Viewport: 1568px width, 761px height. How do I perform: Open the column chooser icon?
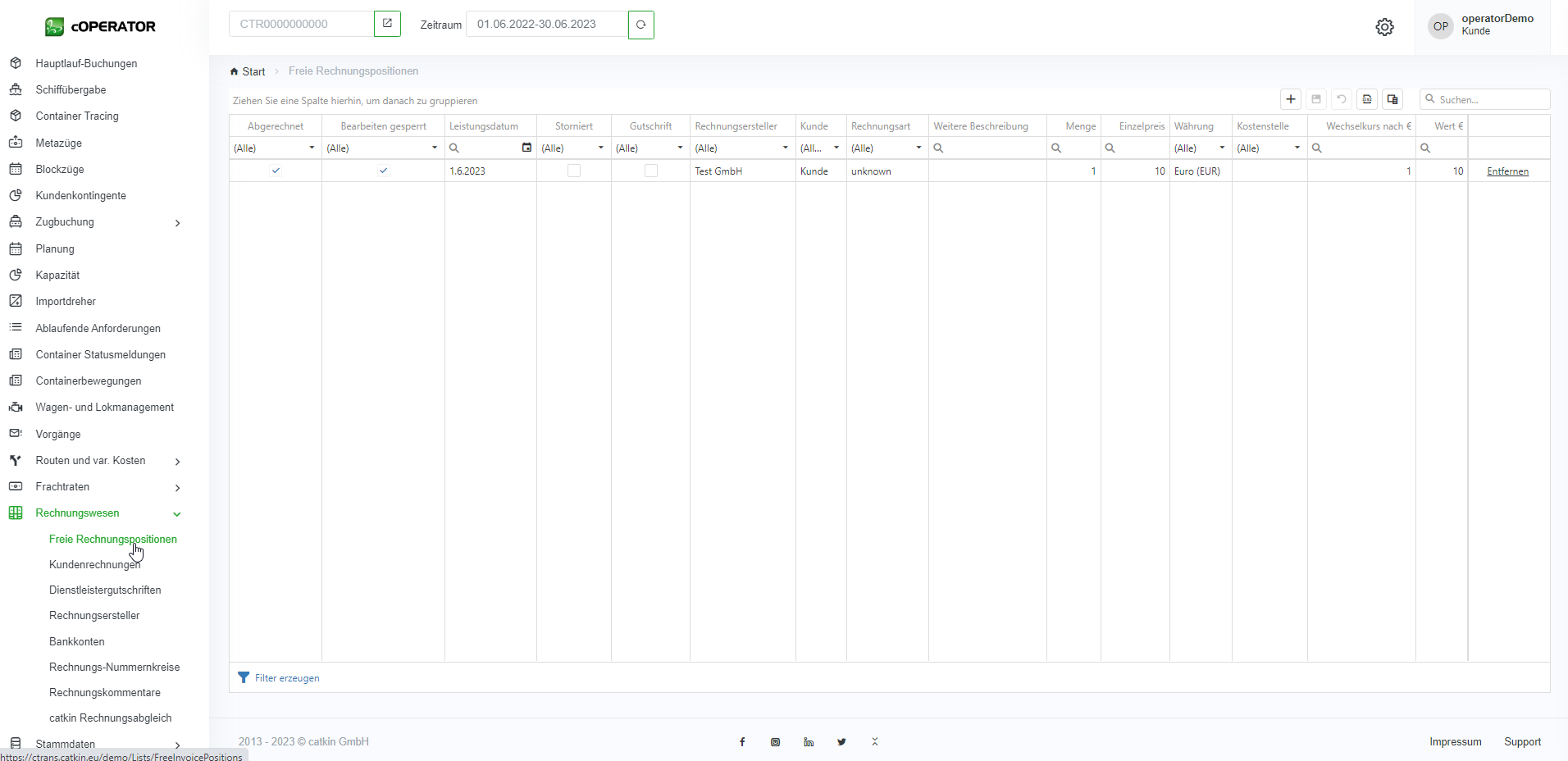pos(1393,99)
